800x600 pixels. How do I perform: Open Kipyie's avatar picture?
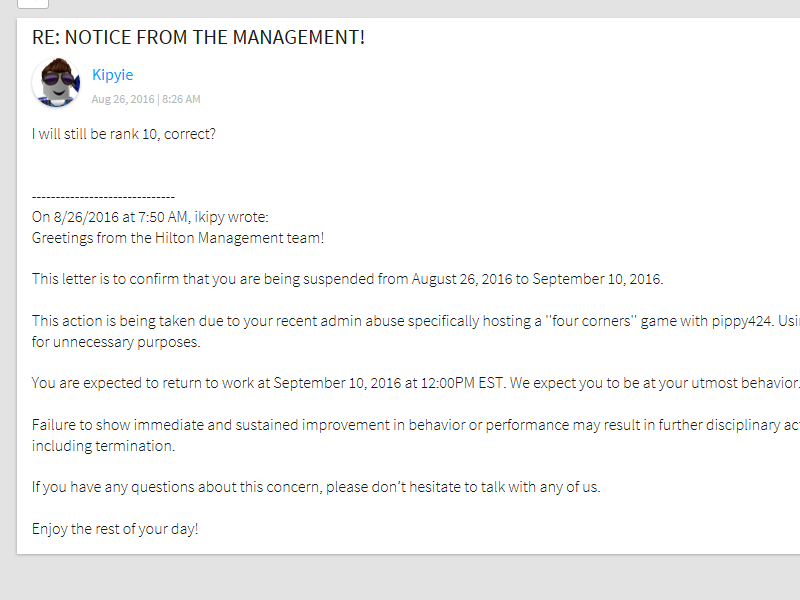click(x=56, y=82)
